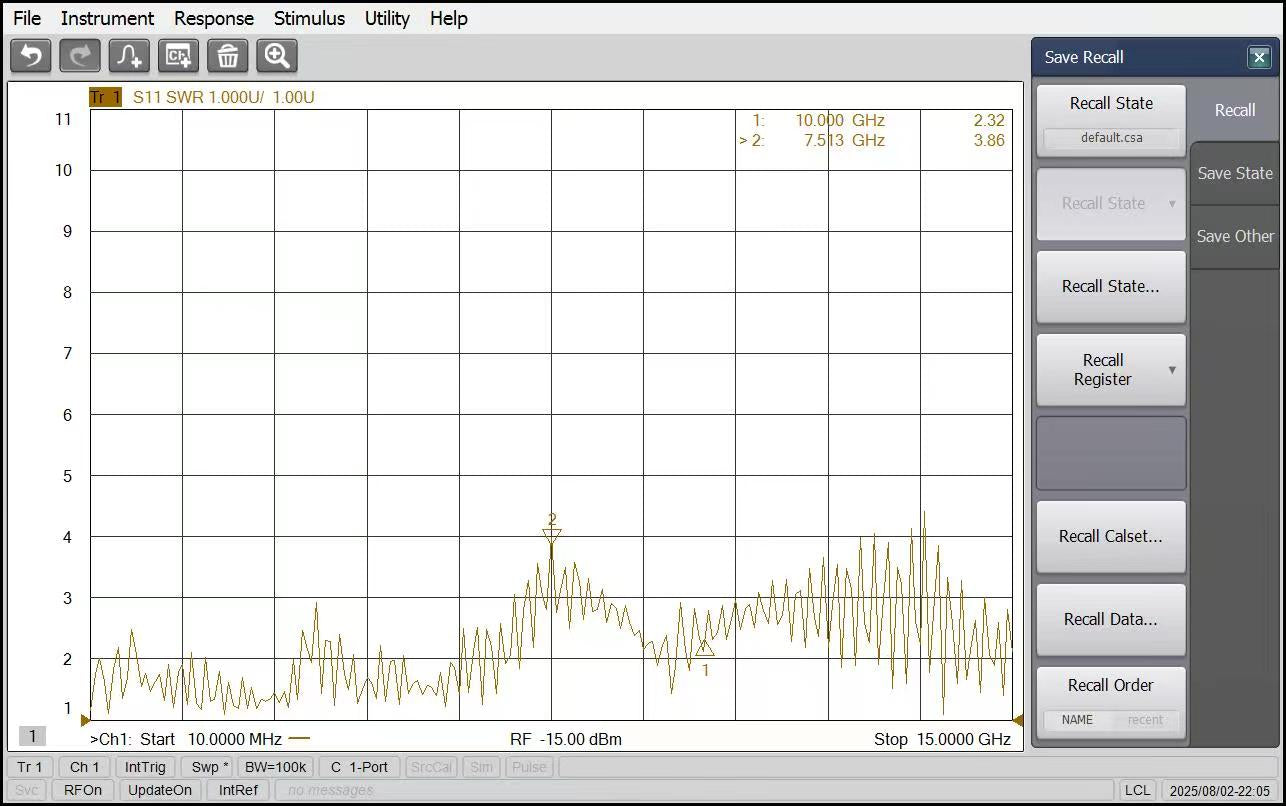Click the Pulse status indicator
This screenshot has width=1286, height=806.
(x=530, y=767)
